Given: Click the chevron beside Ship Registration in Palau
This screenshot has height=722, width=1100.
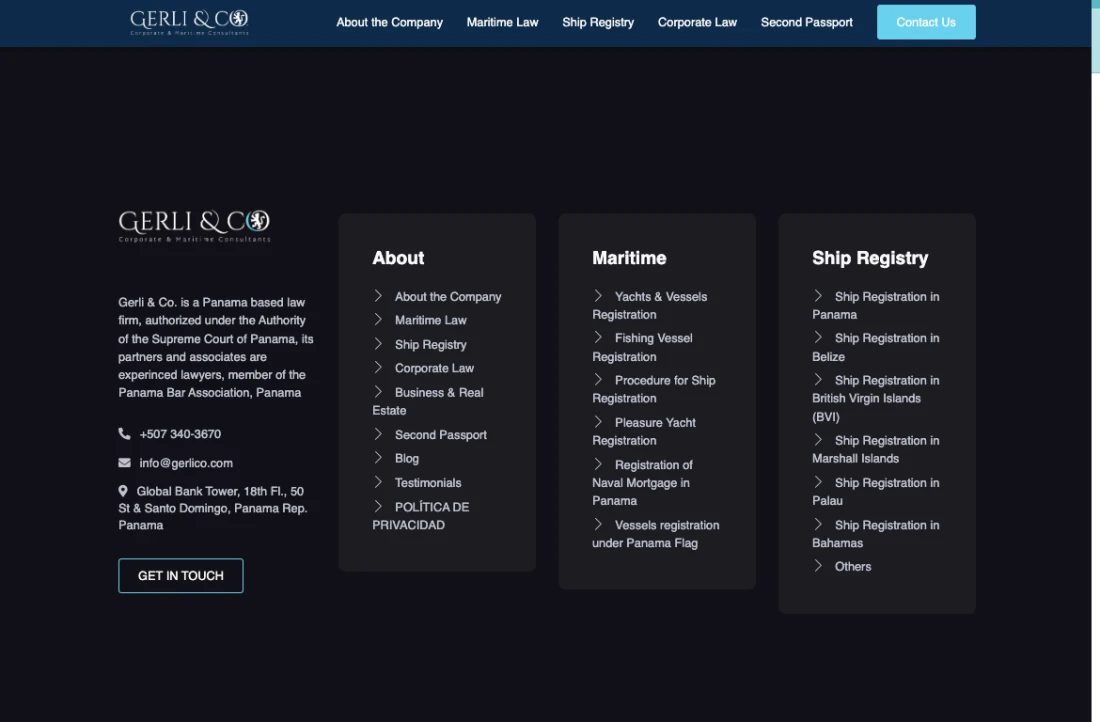Looking at the screenshot, I should (818, 482).
